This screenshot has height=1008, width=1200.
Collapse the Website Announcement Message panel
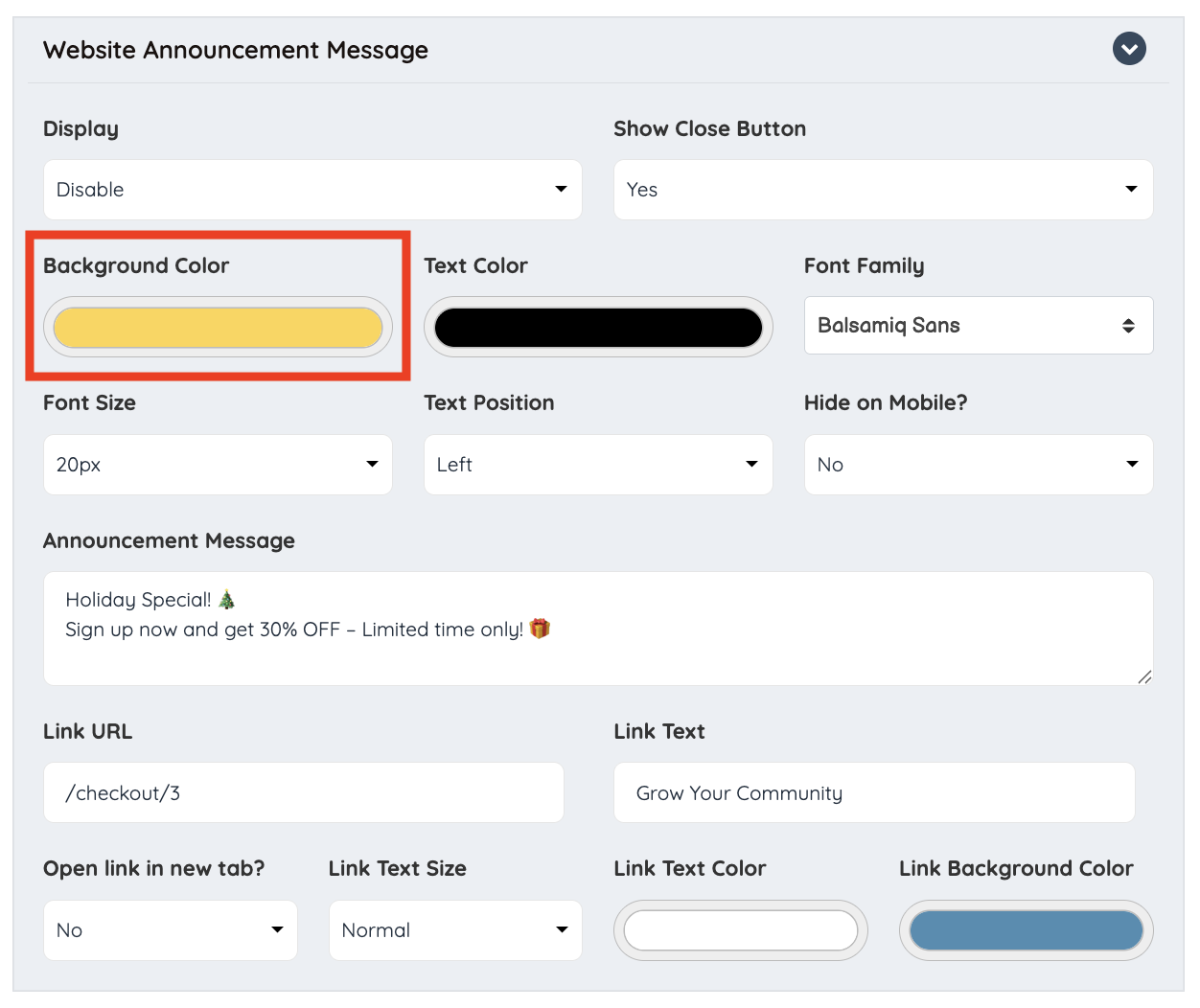tap(1129, 49)
